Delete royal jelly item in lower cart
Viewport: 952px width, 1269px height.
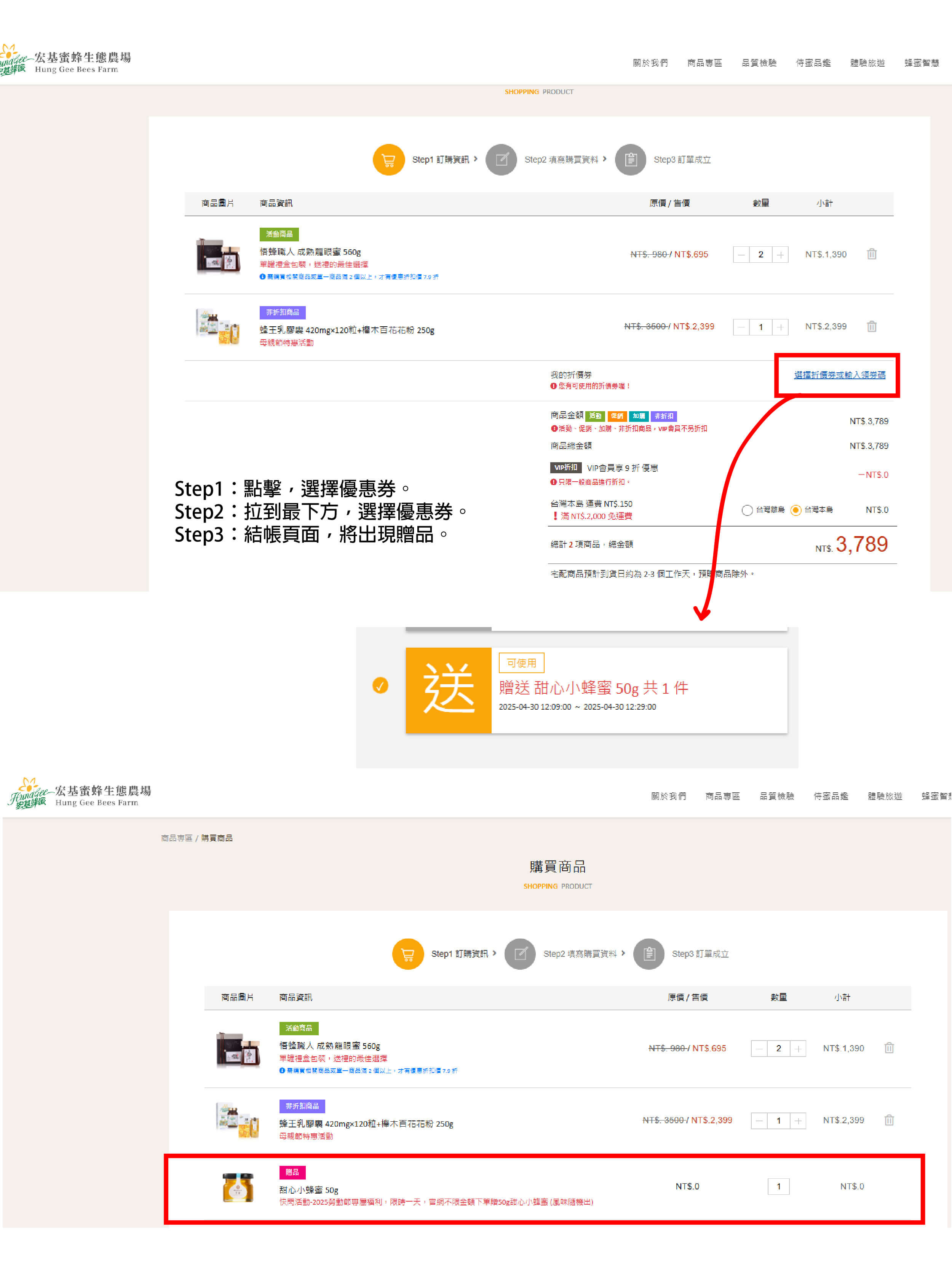point(889,1120)
